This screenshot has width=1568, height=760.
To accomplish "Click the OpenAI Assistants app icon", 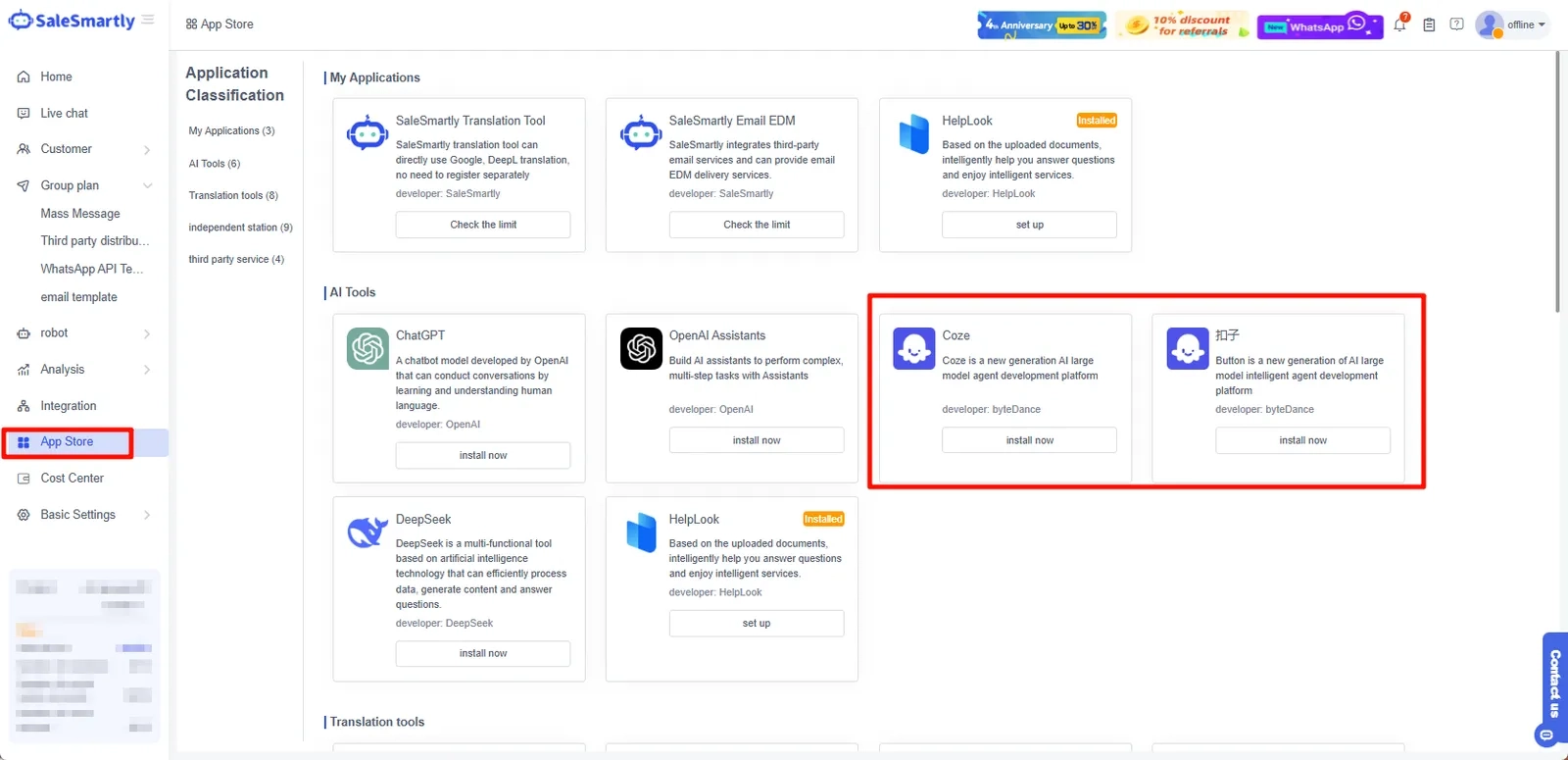I will [x=641, y=348].
